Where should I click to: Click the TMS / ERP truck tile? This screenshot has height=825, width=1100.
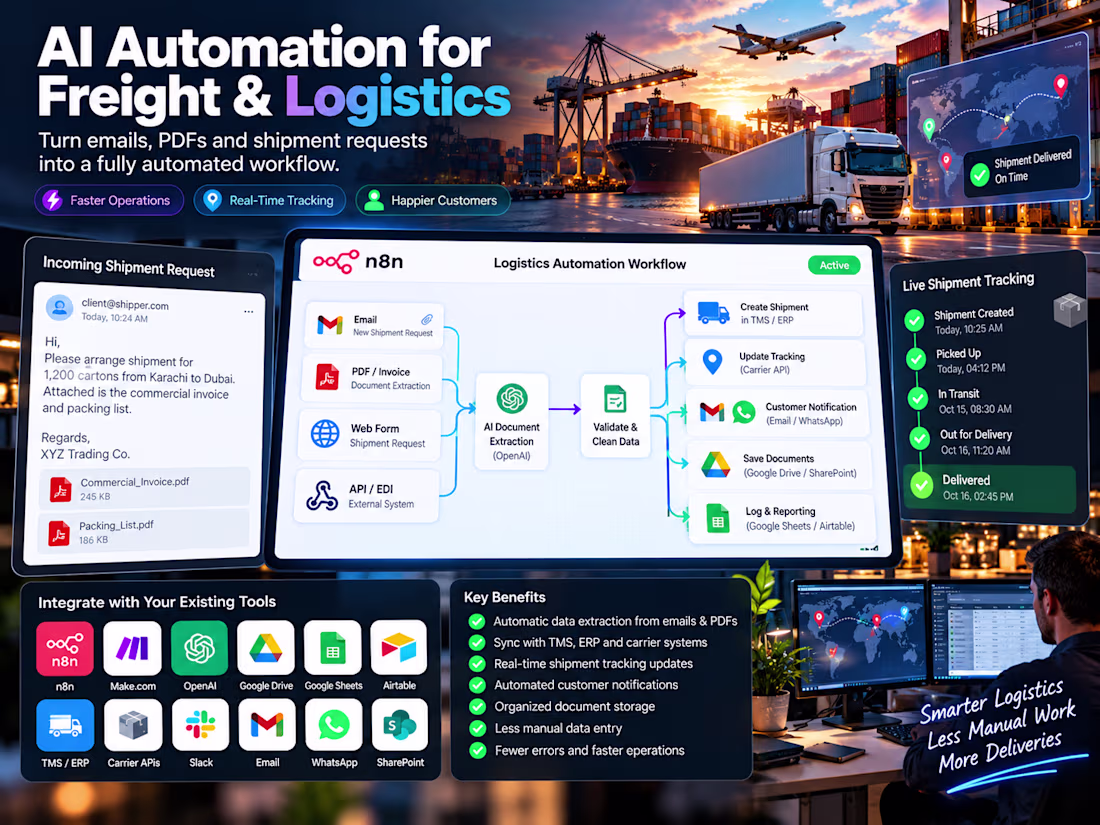65,725
